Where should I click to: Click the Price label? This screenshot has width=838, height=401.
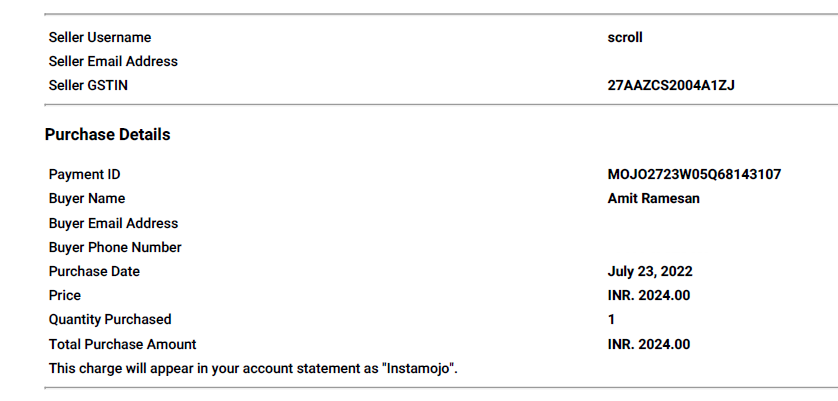click(x=65, y=296)
